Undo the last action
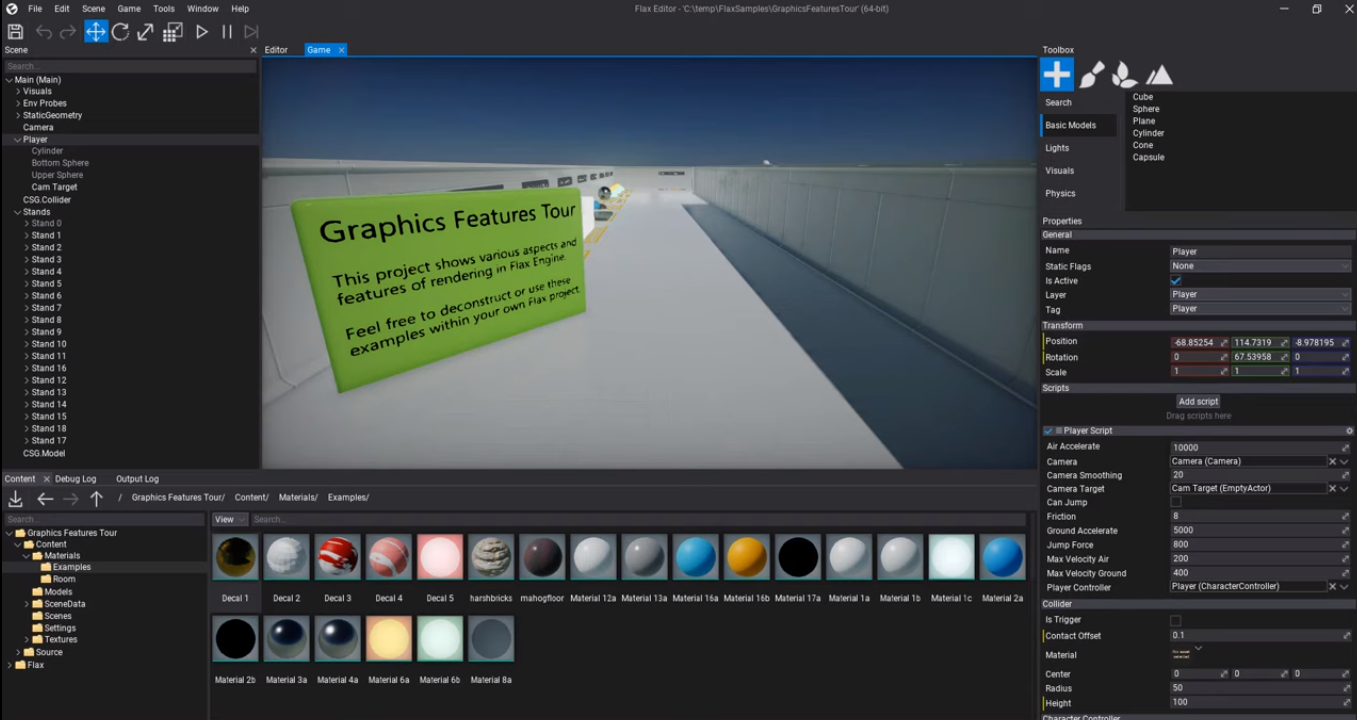Viewport: 1357px width, 720px height. point(42,31)
